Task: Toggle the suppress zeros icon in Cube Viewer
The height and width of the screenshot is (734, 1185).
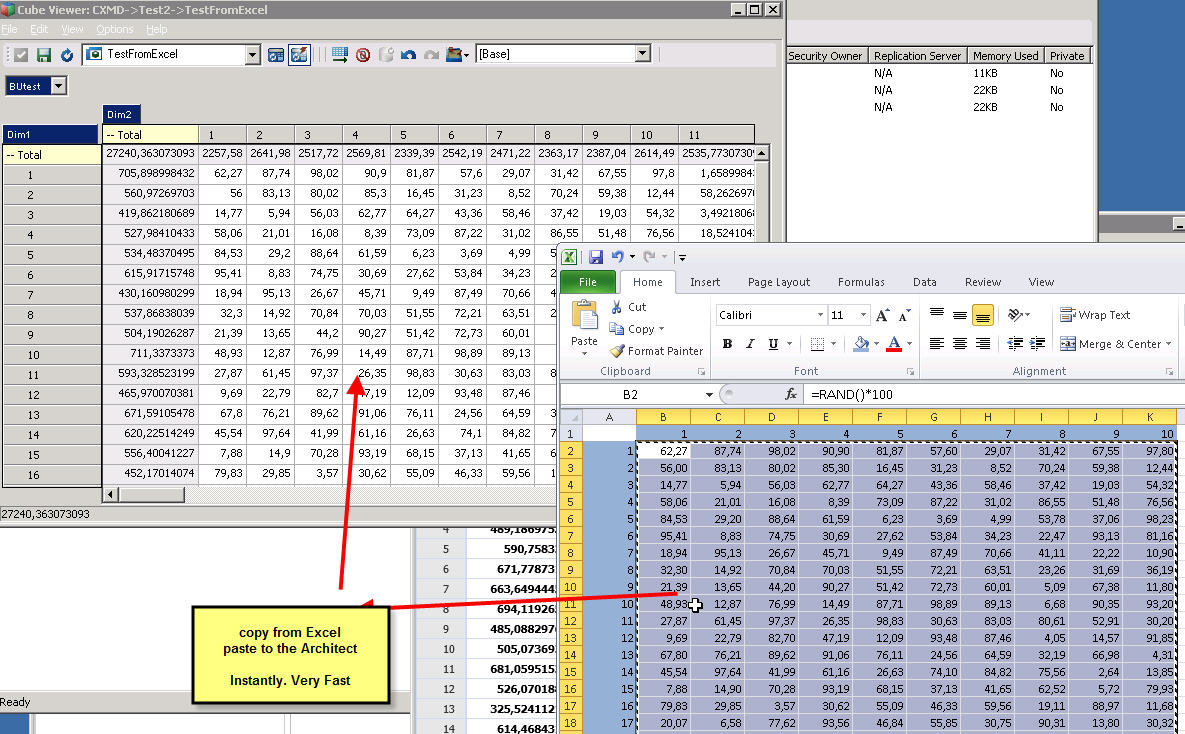Action: [299, 54]
